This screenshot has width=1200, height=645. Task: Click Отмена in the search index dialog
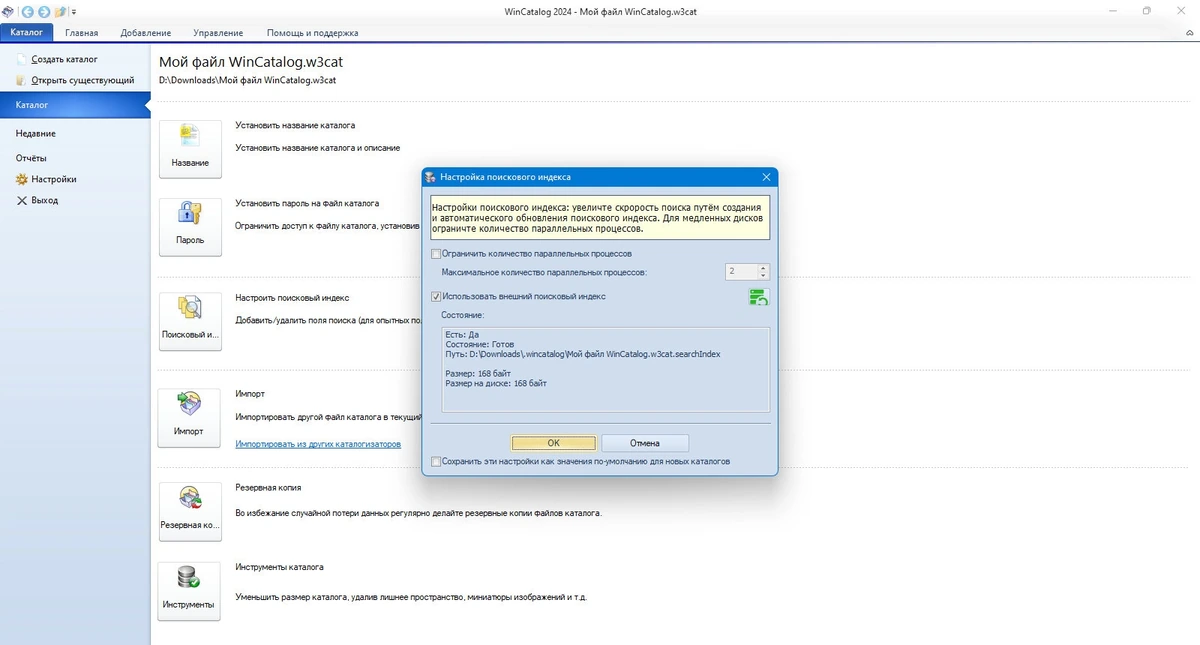[x=645, y=443]
